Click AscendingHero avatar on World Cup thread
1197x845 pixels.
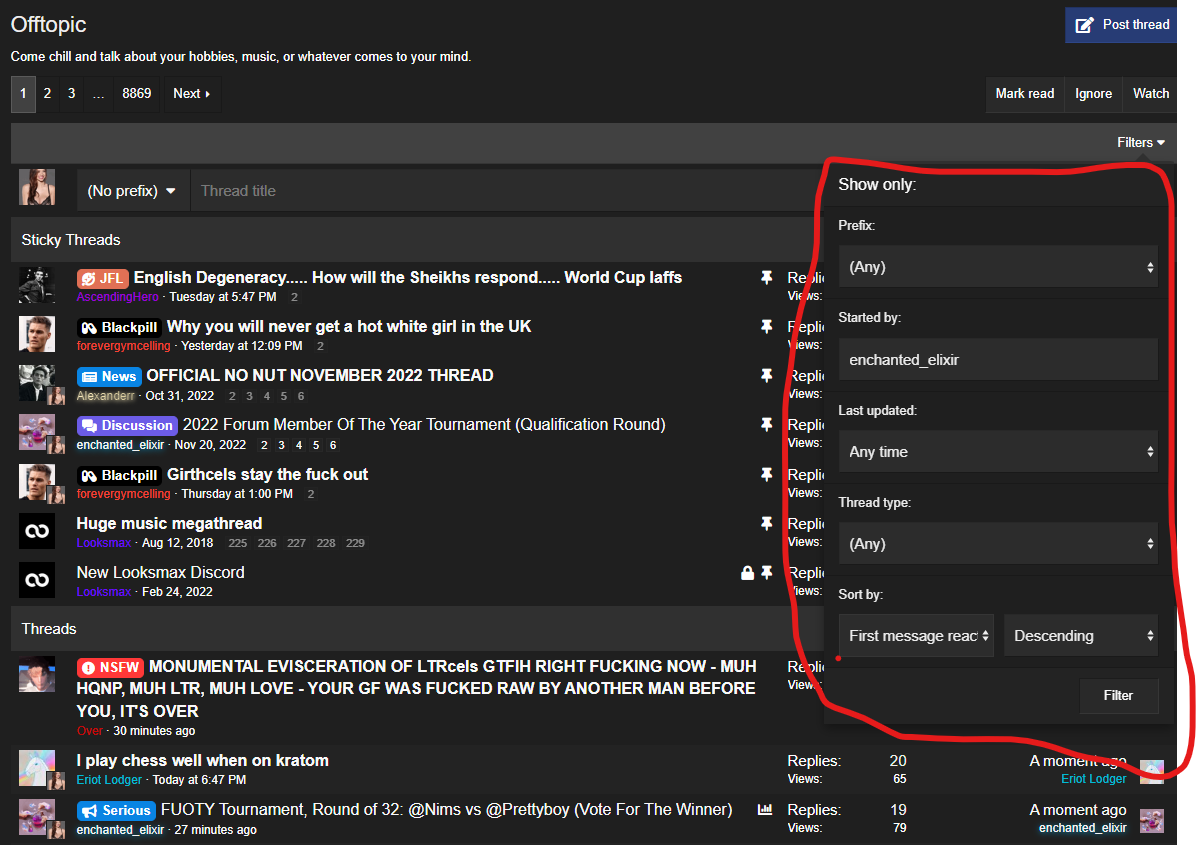[37, 285]
